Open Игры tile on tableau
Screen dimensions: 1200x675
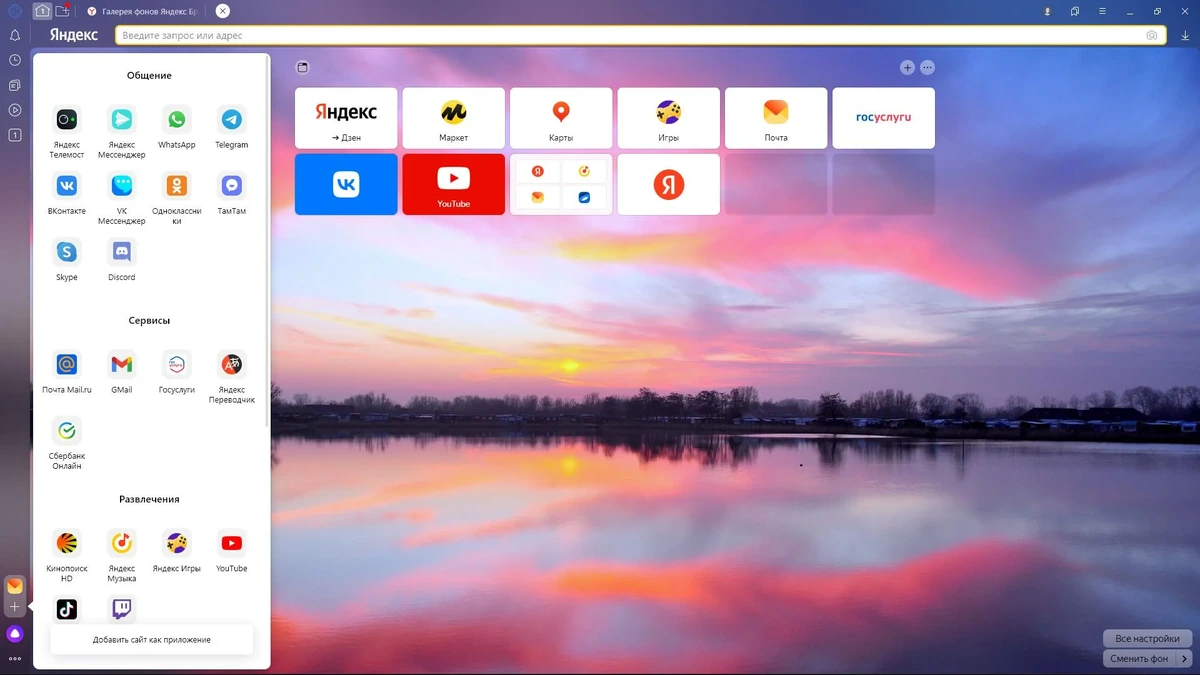tap(669, 118)
